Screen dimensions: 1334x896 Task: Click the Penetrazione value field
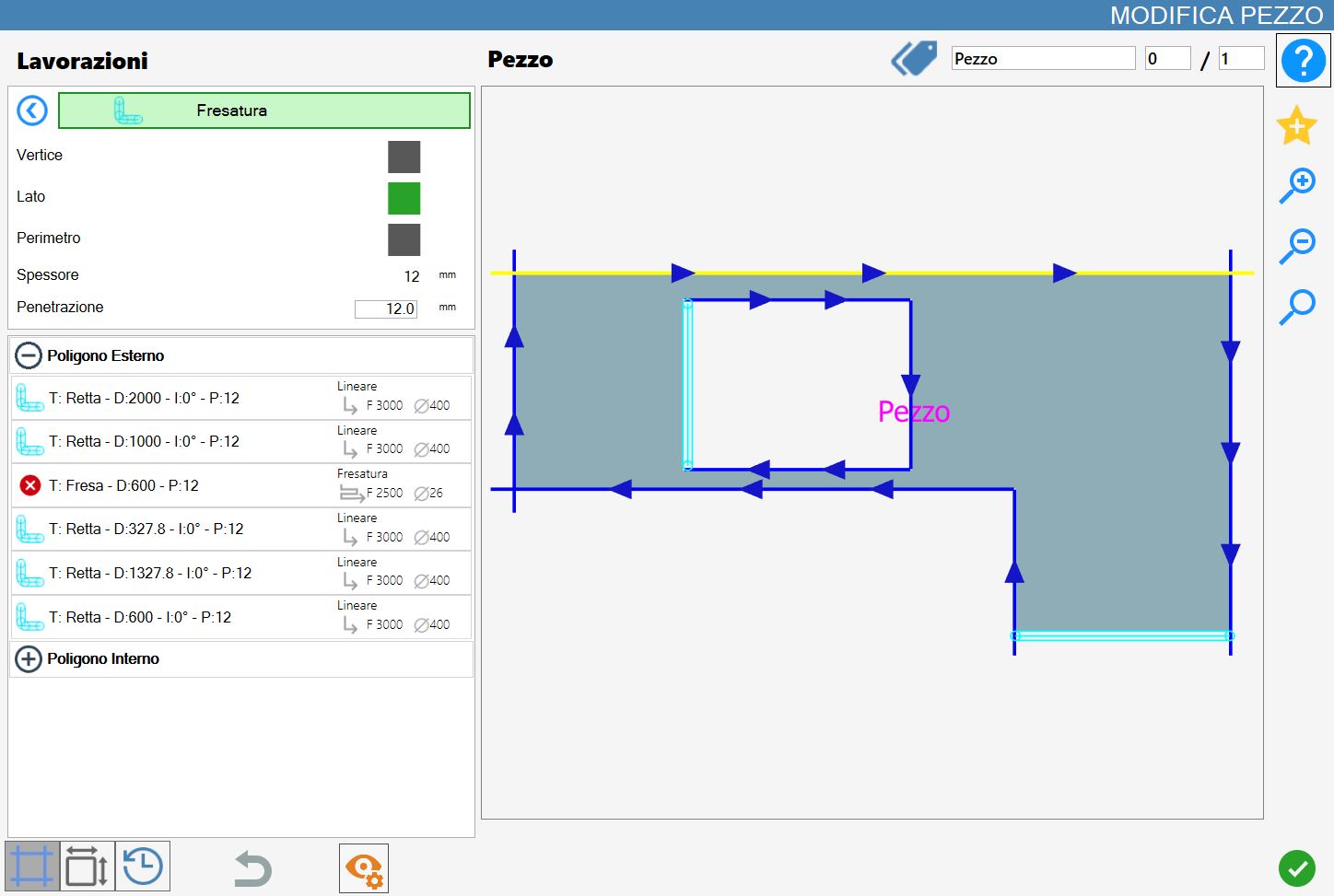click(x=386, y=308)
